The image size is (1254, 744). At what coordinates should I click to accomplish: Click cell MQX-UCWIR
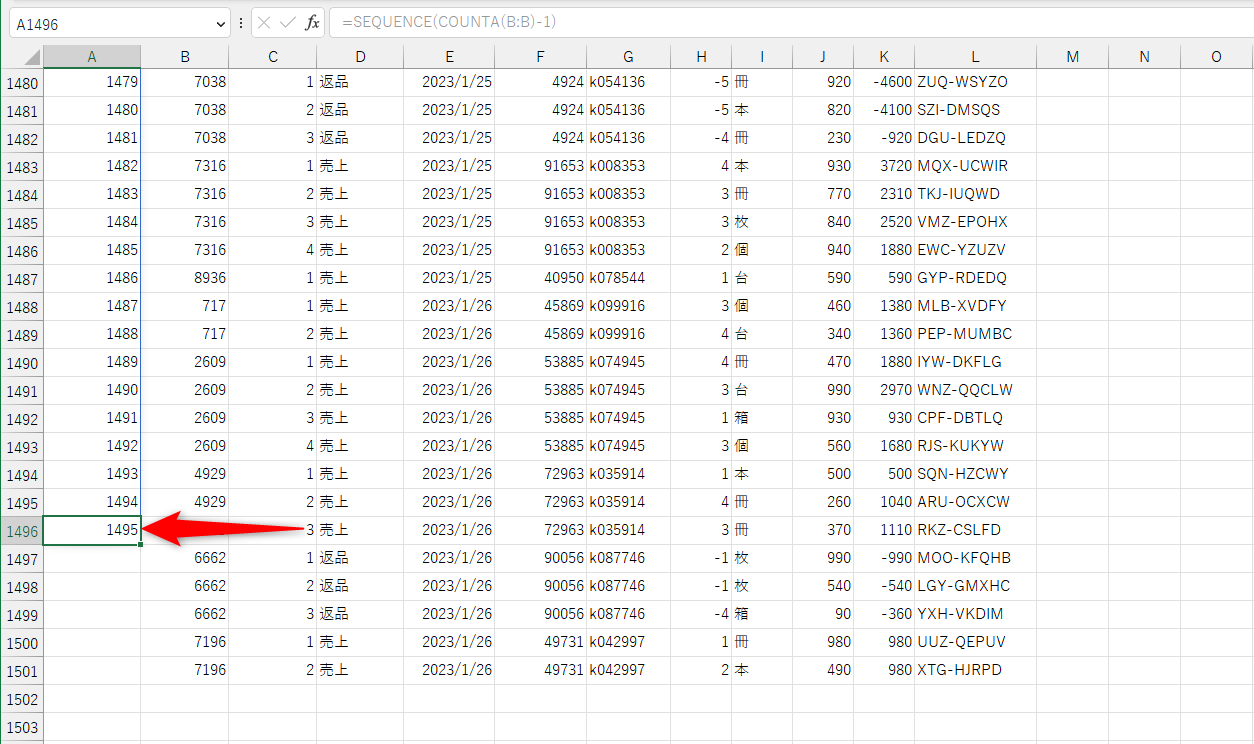click(x=976, y=166)
